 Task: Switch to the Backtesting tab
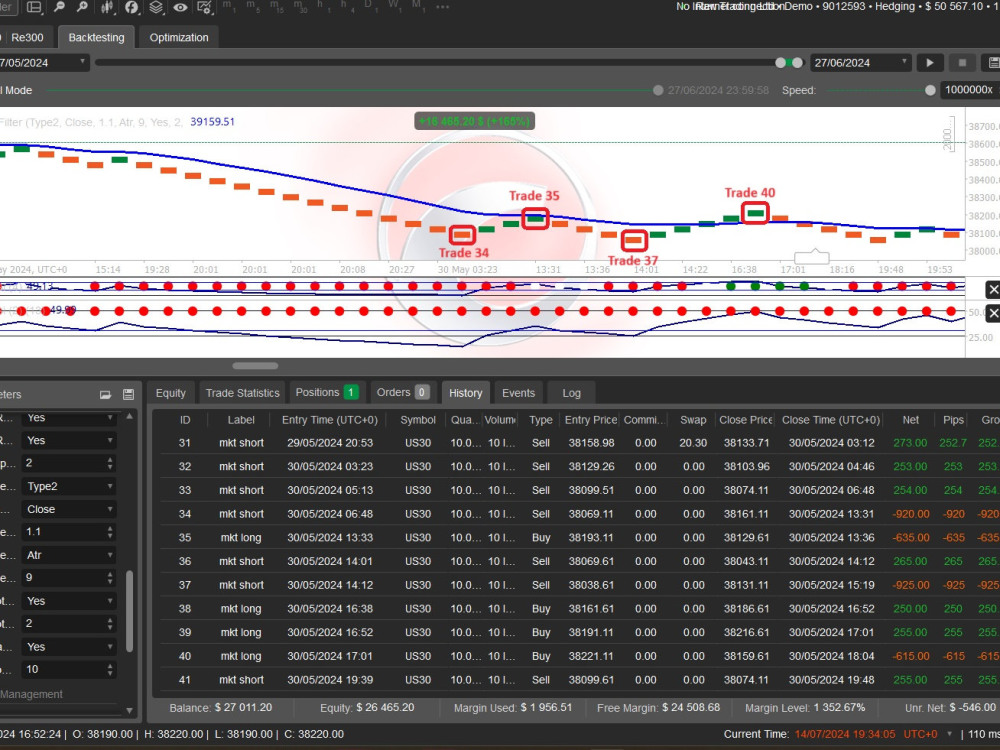tap(96, 38)
